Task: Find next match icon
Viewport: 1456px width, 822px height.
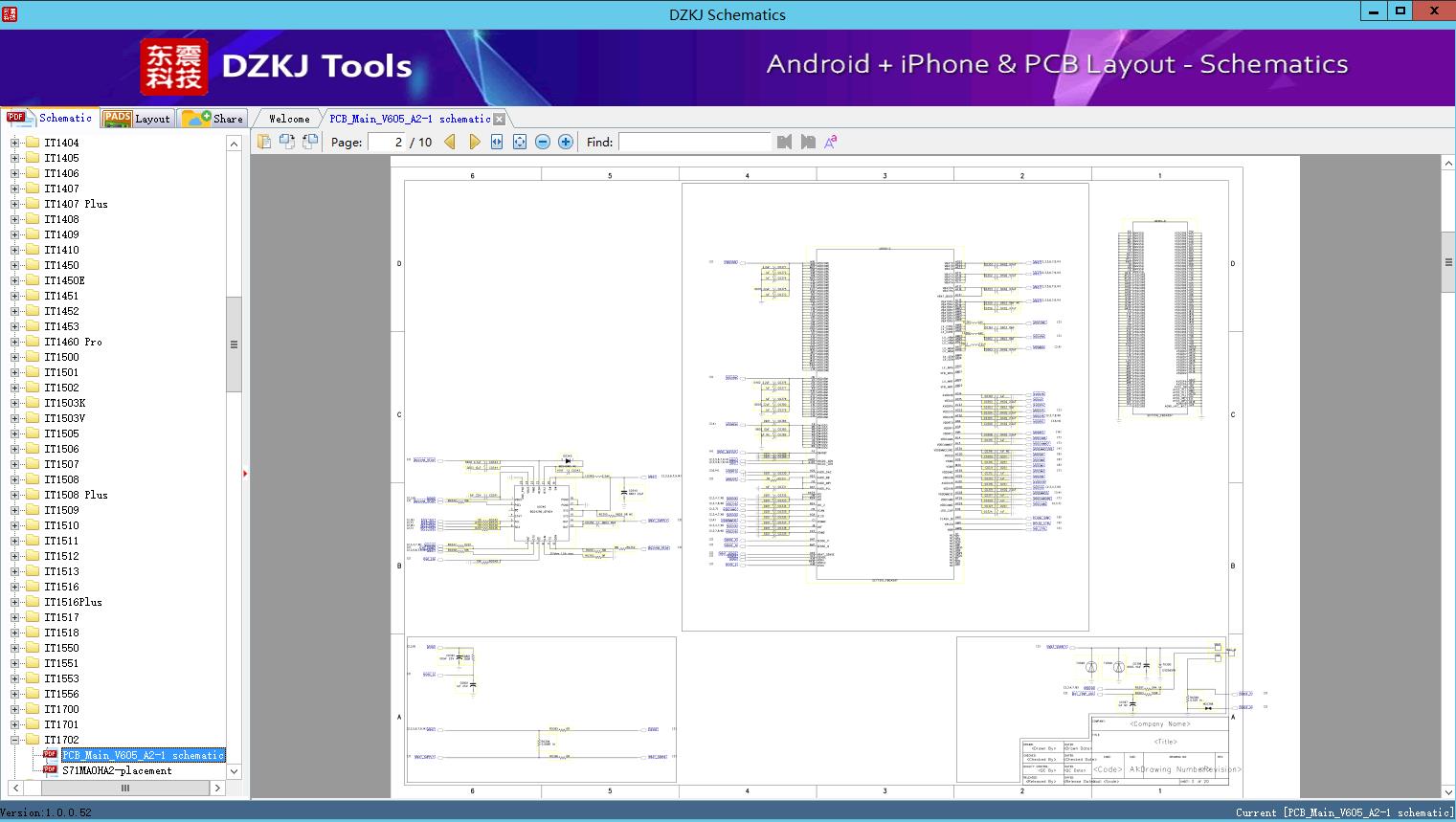Action: tap(808, 142)
